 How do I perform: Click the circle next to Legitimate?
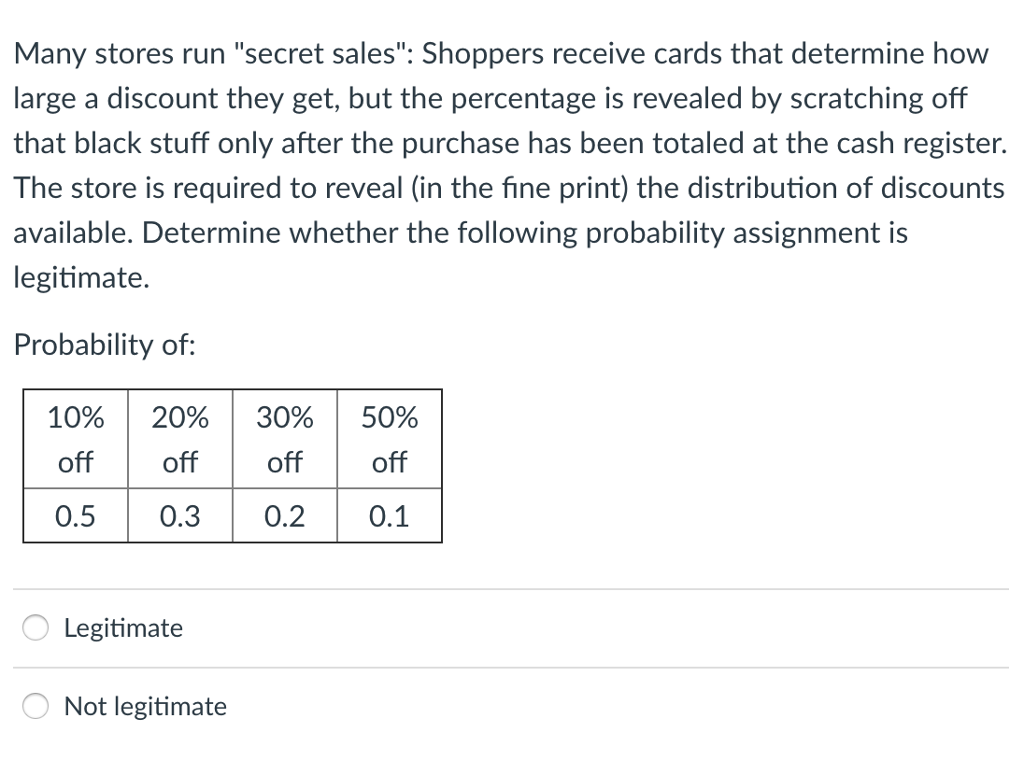pyautogui.click(x=35, y=628)
